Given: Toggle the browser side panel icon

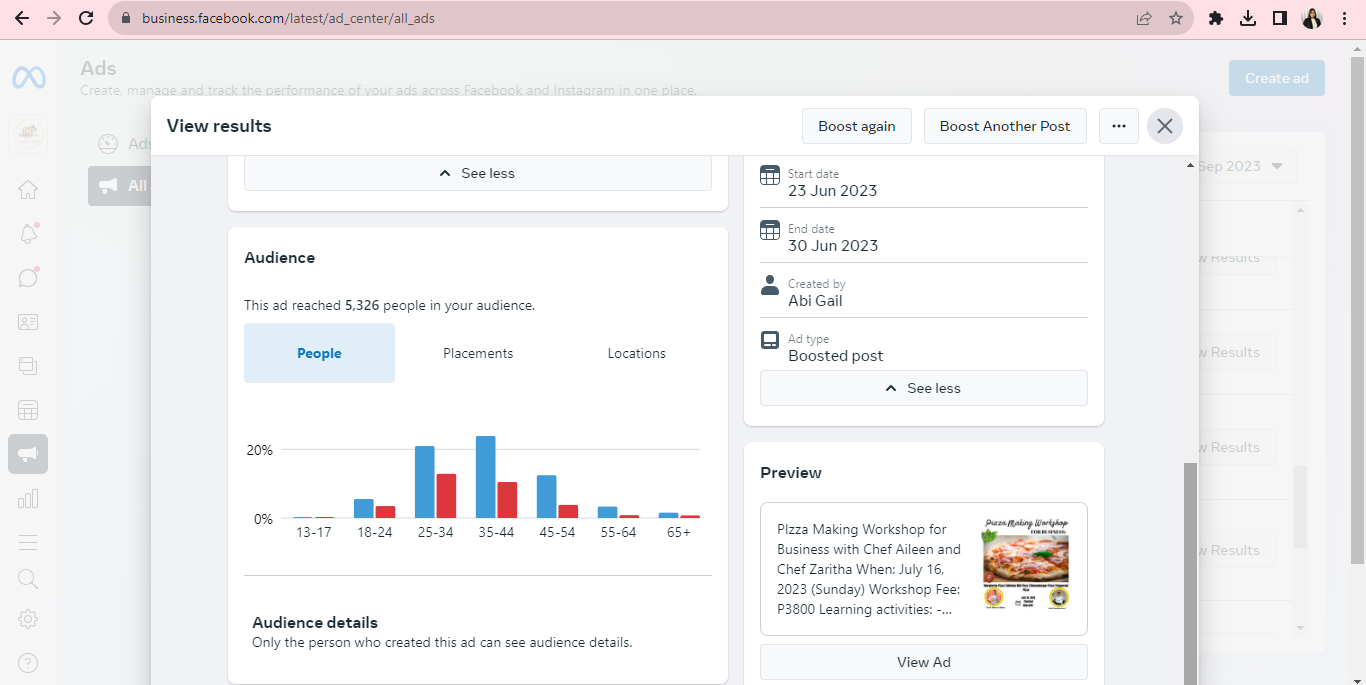Looking at the screenshot, I should [1279, 18].
